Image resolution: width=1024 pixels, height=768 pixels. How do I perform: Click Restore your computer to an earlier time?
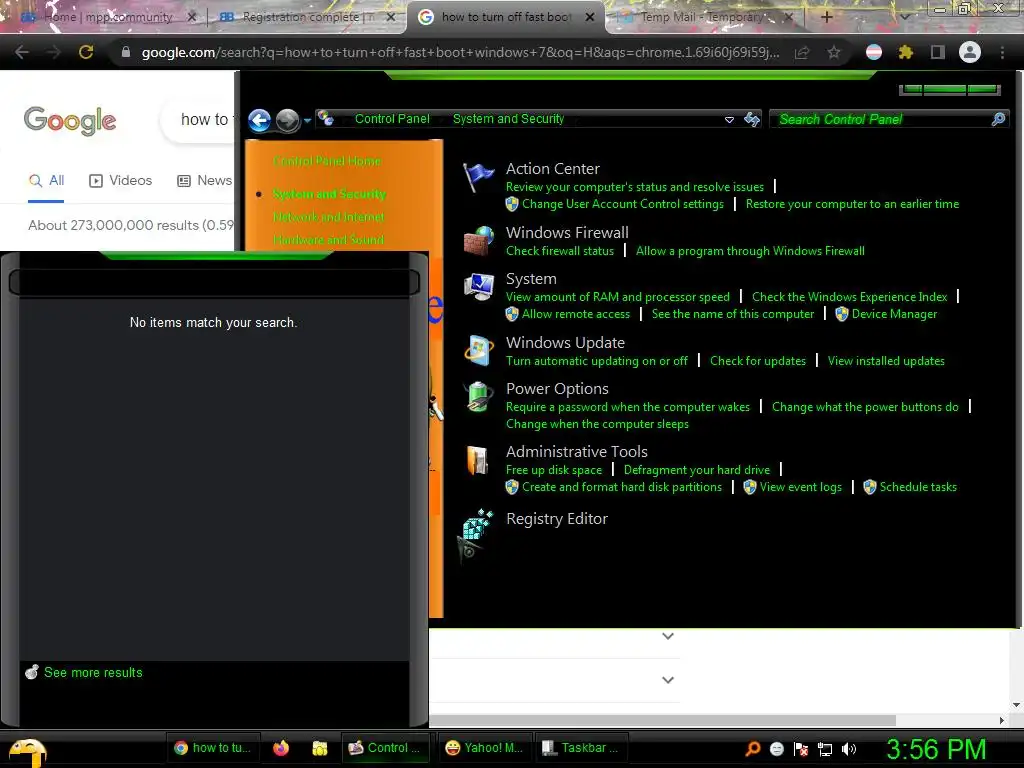tap(852, 204)
